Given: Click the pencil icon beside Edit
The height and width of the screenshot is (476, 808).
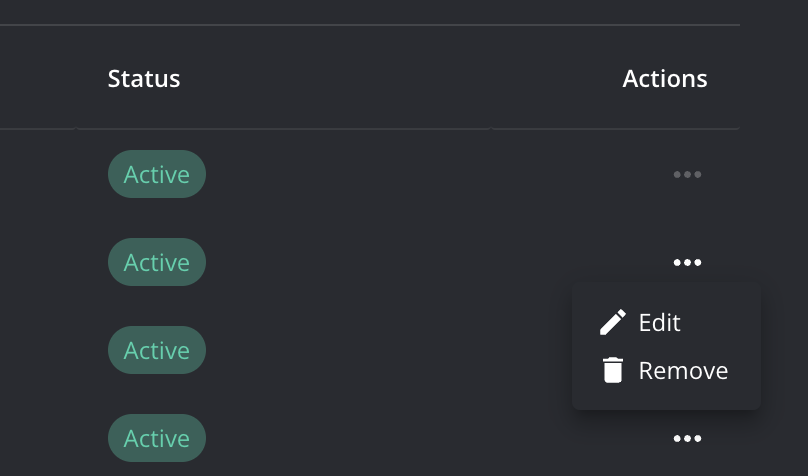Looking at the screenshot, I should click(612, 322).
